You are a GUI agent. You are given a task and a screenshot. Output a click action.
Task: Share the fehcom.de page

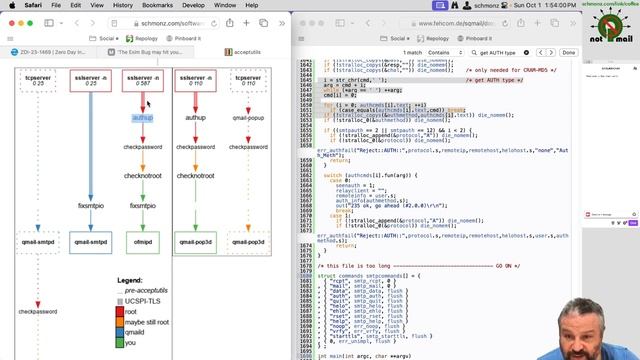coord(521,23)
